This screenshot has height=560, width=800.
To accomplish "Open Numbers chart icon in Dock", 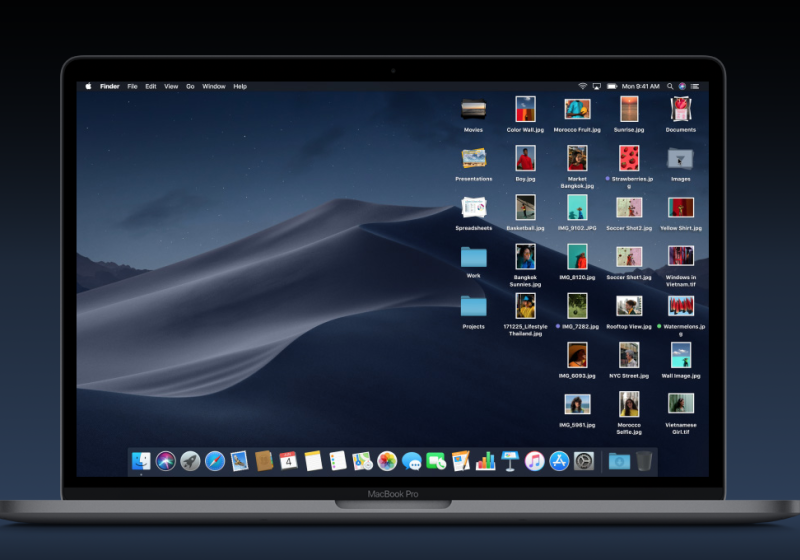I will click(x=485, y=461).
